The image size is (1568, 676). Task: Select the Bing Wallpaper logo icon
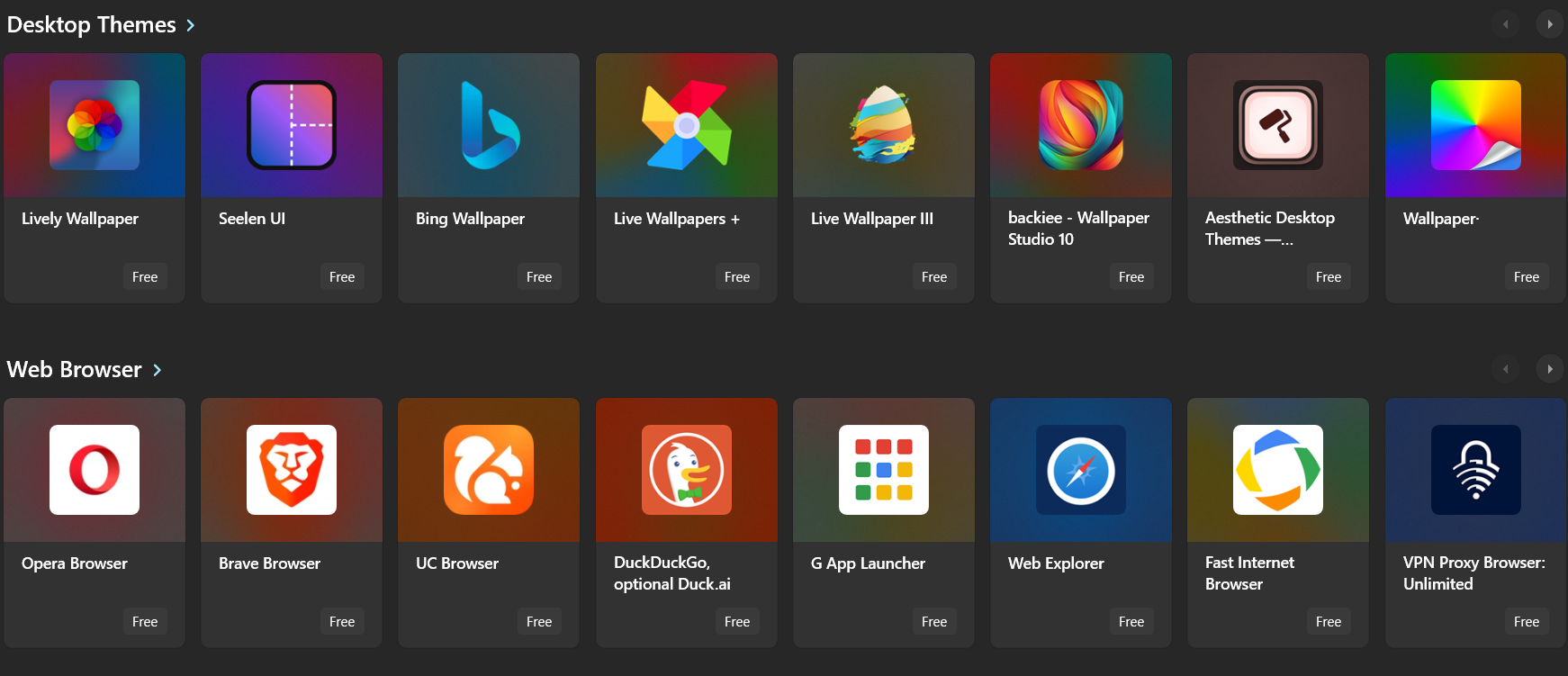pos(489,125)
